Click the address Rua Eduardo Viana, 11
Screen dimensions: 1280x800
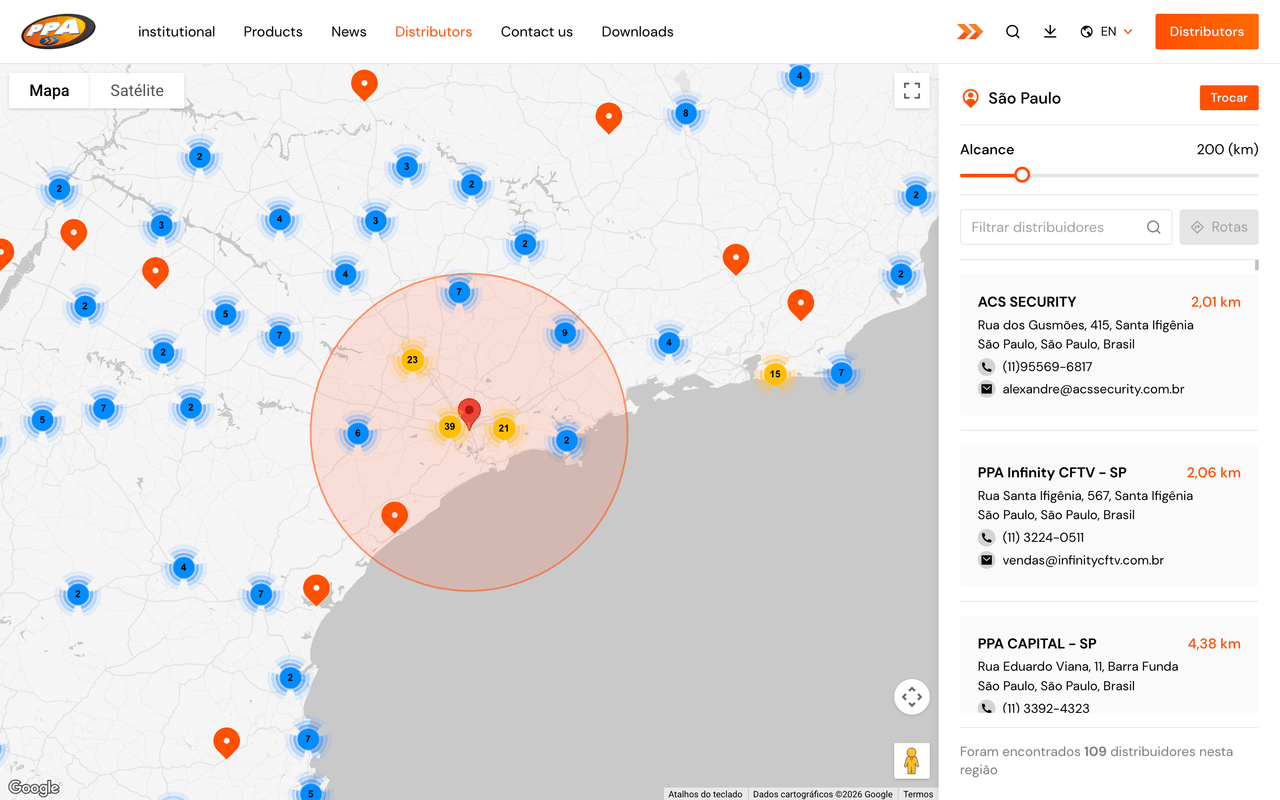tap(1078, 666)
